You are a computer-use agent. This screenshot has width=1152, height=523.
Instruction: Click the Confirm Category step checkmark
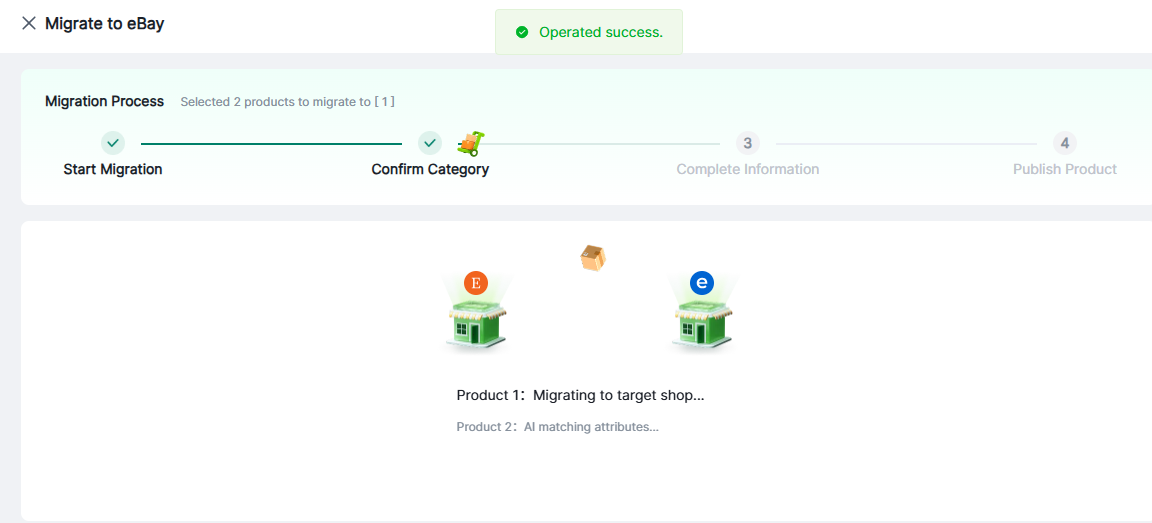pos(430,143)
